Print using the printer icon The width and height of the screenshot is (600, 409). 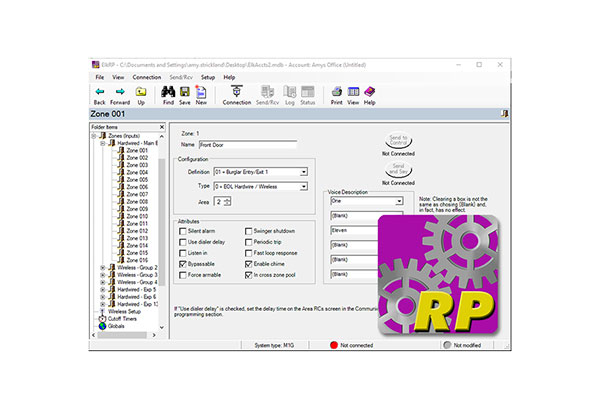[x=337, y=92]
